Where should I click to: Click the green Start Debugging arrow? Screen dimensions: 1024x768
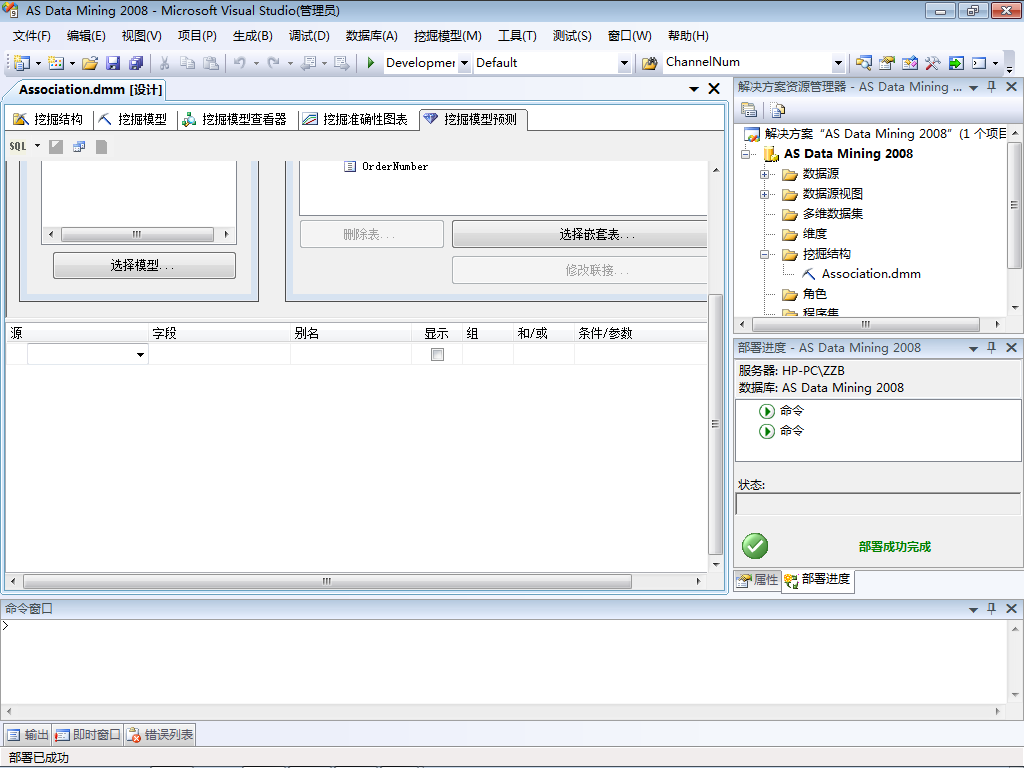click(x=370, y=63)
